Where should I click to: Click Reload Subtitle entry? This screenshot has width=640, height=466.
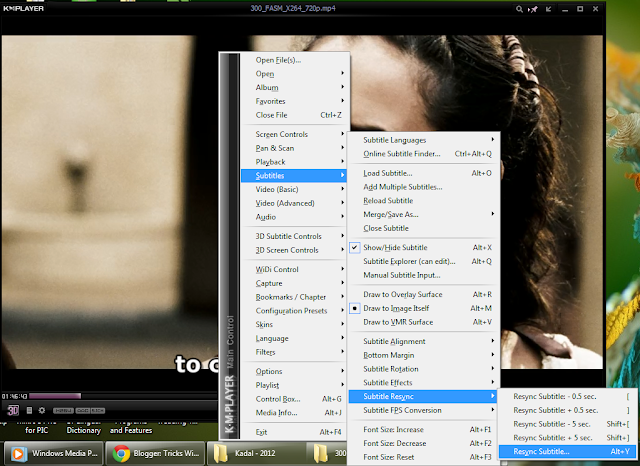click(423, 201)
